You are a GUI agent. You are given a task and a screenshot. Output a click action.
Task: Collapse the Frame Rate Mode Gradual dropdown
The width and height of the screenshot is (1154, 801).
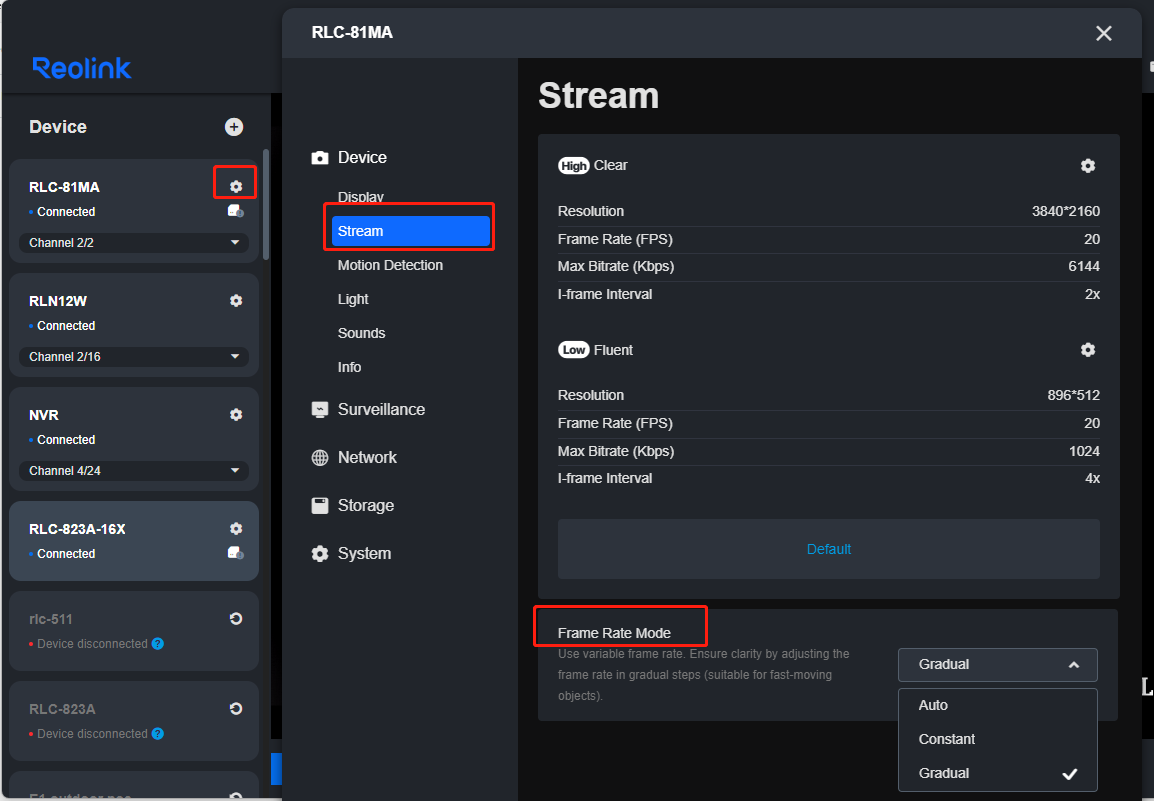pyautogui.click(x=997, y=665)
